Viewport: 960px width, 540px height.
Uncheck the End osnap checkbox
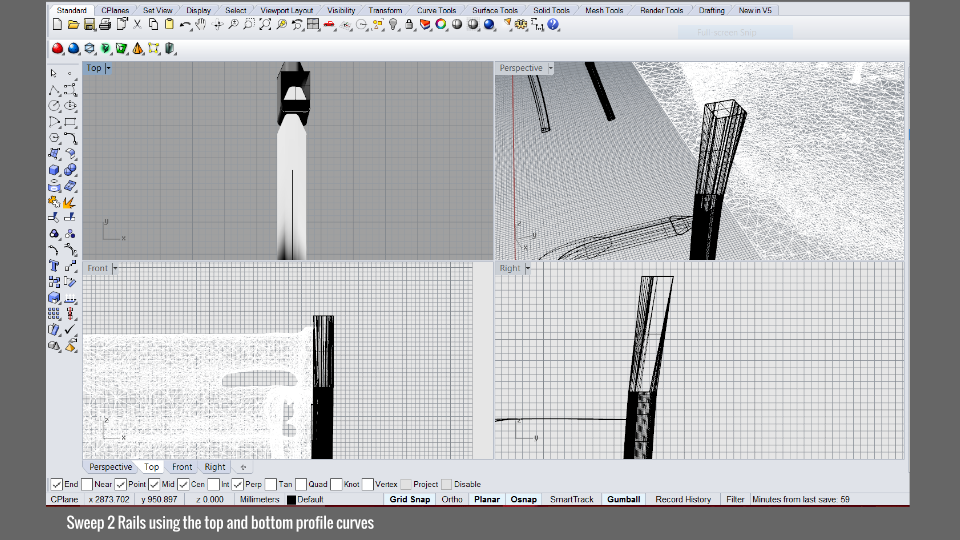(x=57, y=485)
